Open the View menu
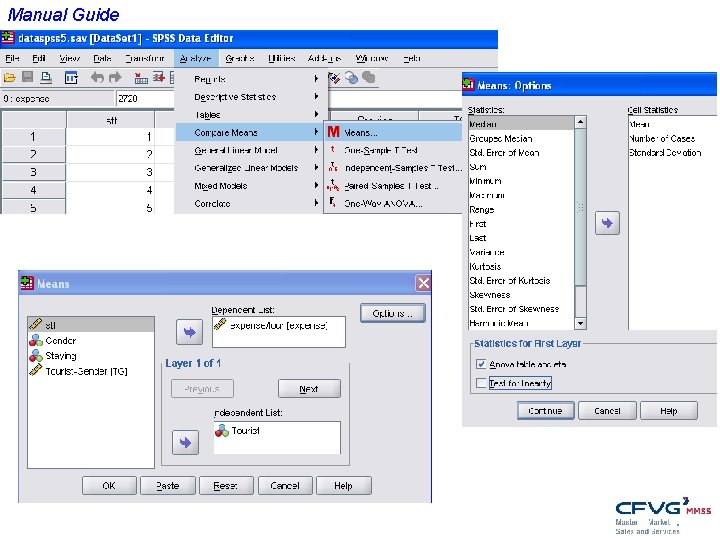Screen dimensions: 720x540 pos(69,58)
